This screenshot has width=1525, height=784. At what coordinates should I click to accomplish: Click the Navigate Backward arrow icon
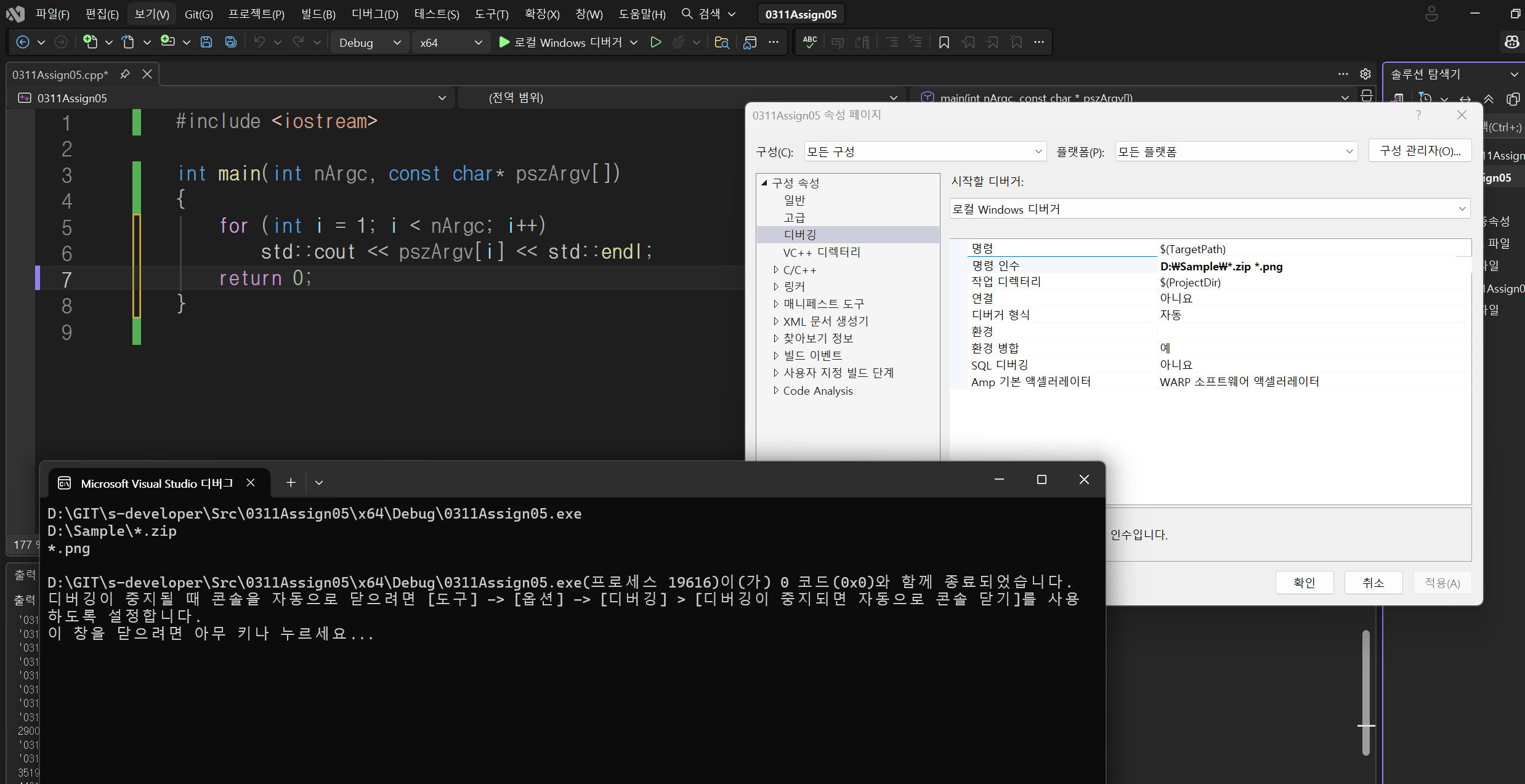point(23,42)
